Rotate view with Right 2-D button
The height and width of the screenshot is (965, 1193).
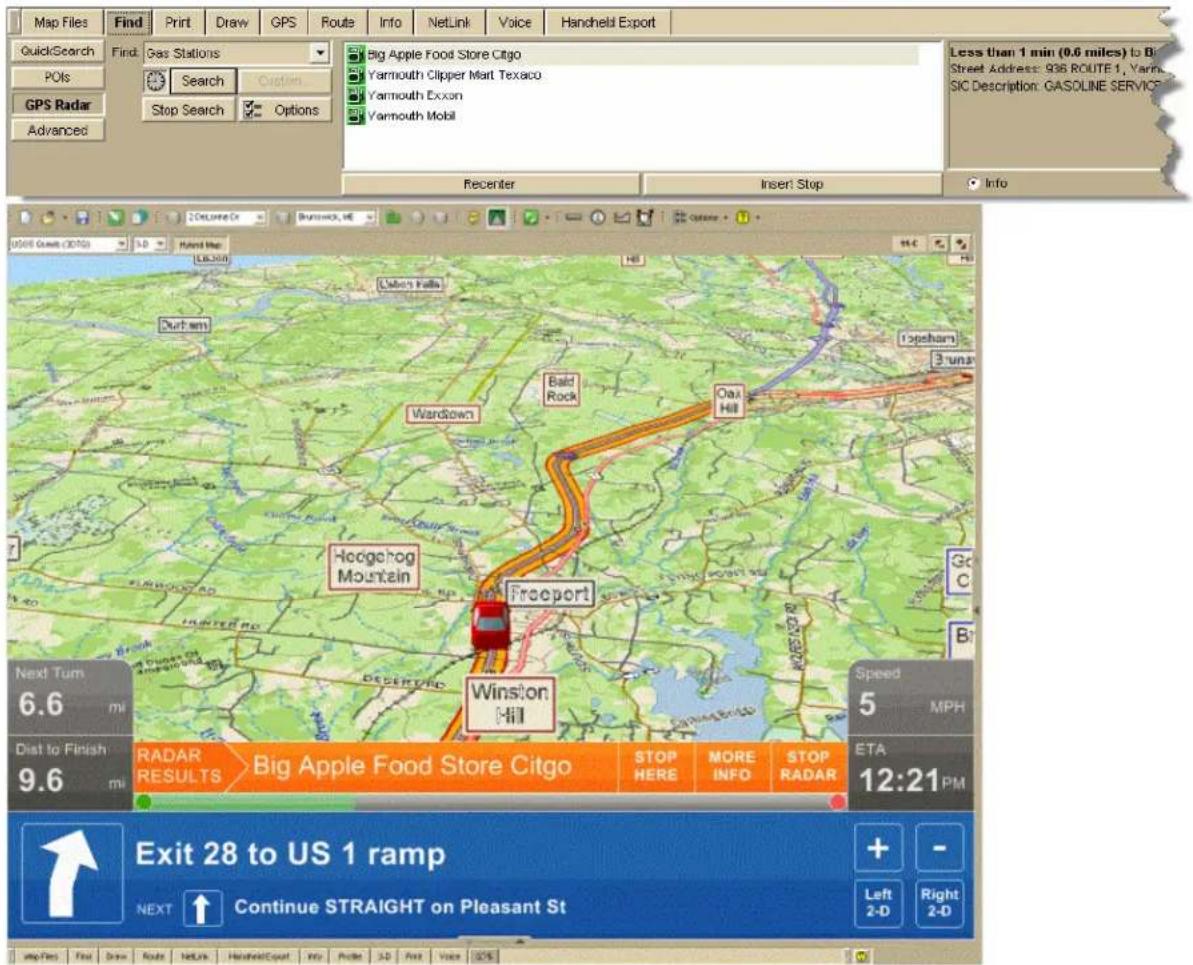tap(940, 903)
